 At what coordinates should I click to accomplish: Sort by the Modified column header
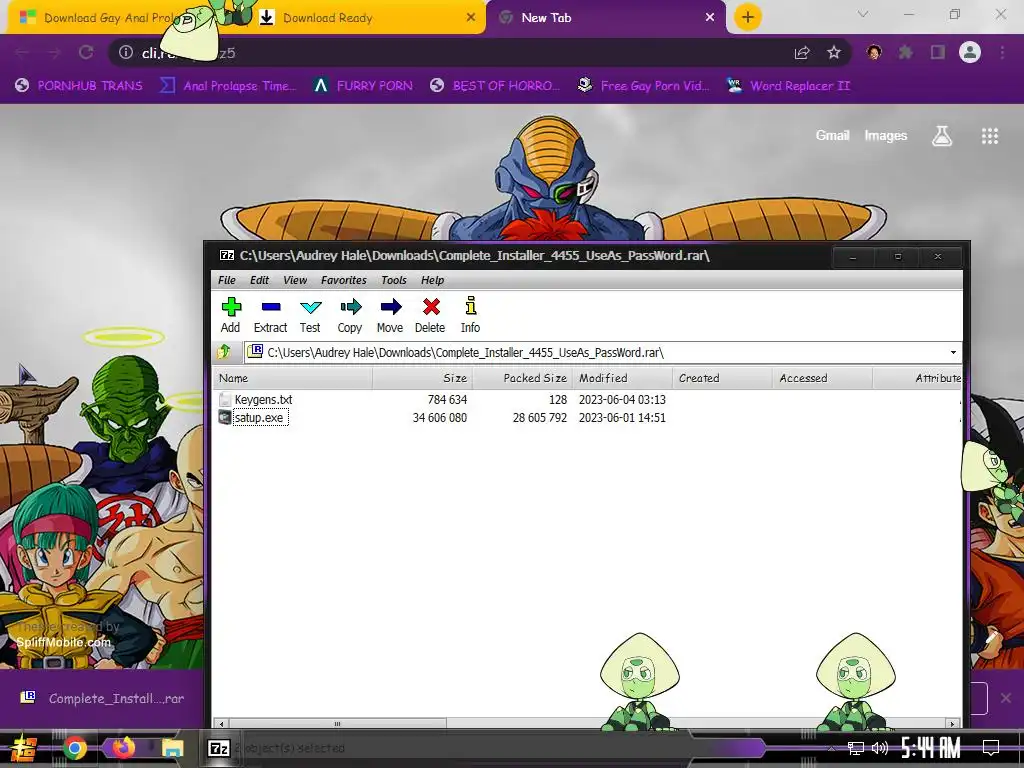click(622, 378)
